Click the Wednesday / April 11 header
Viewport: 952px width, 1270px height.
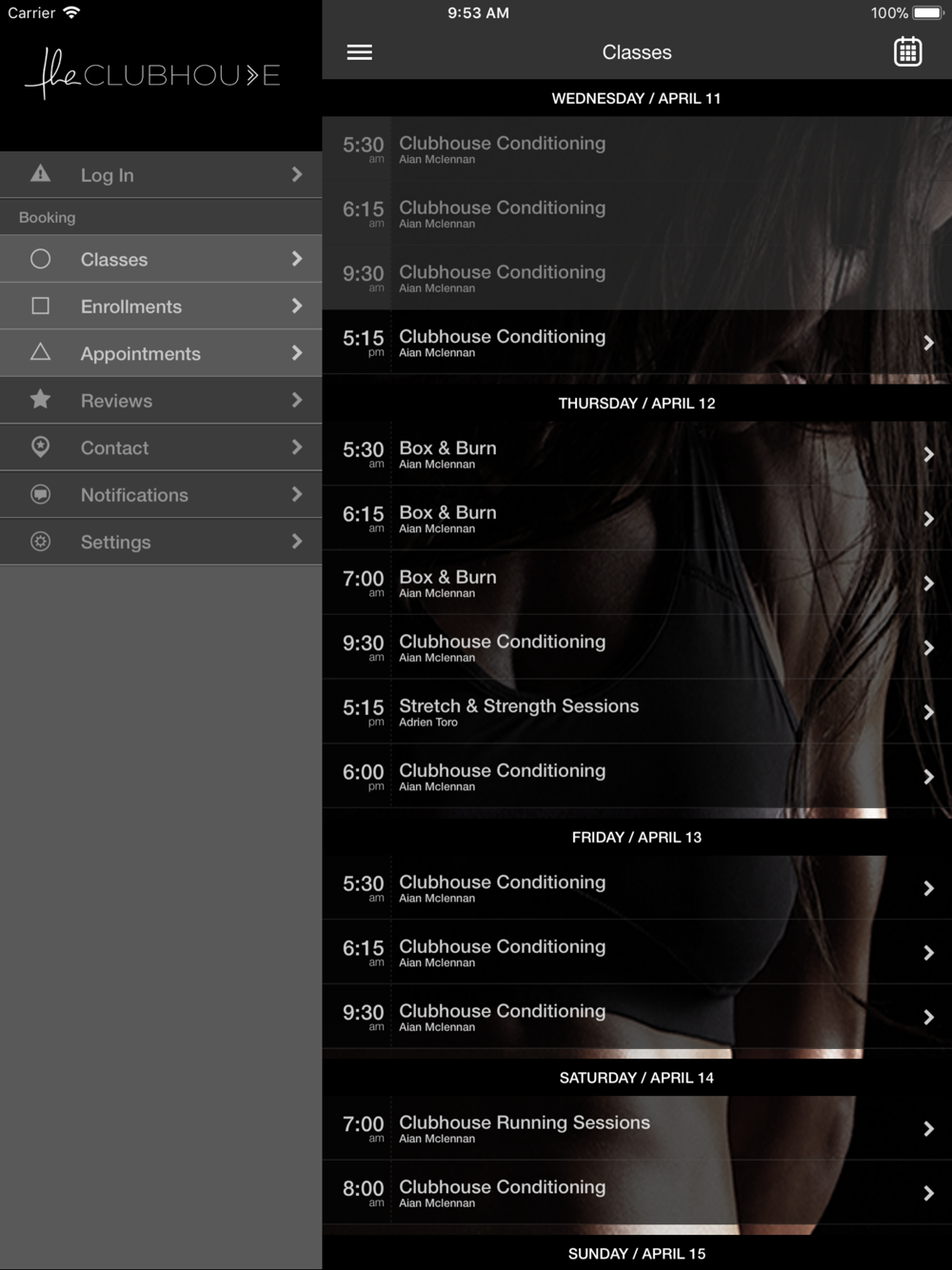[x=637, y=98]
